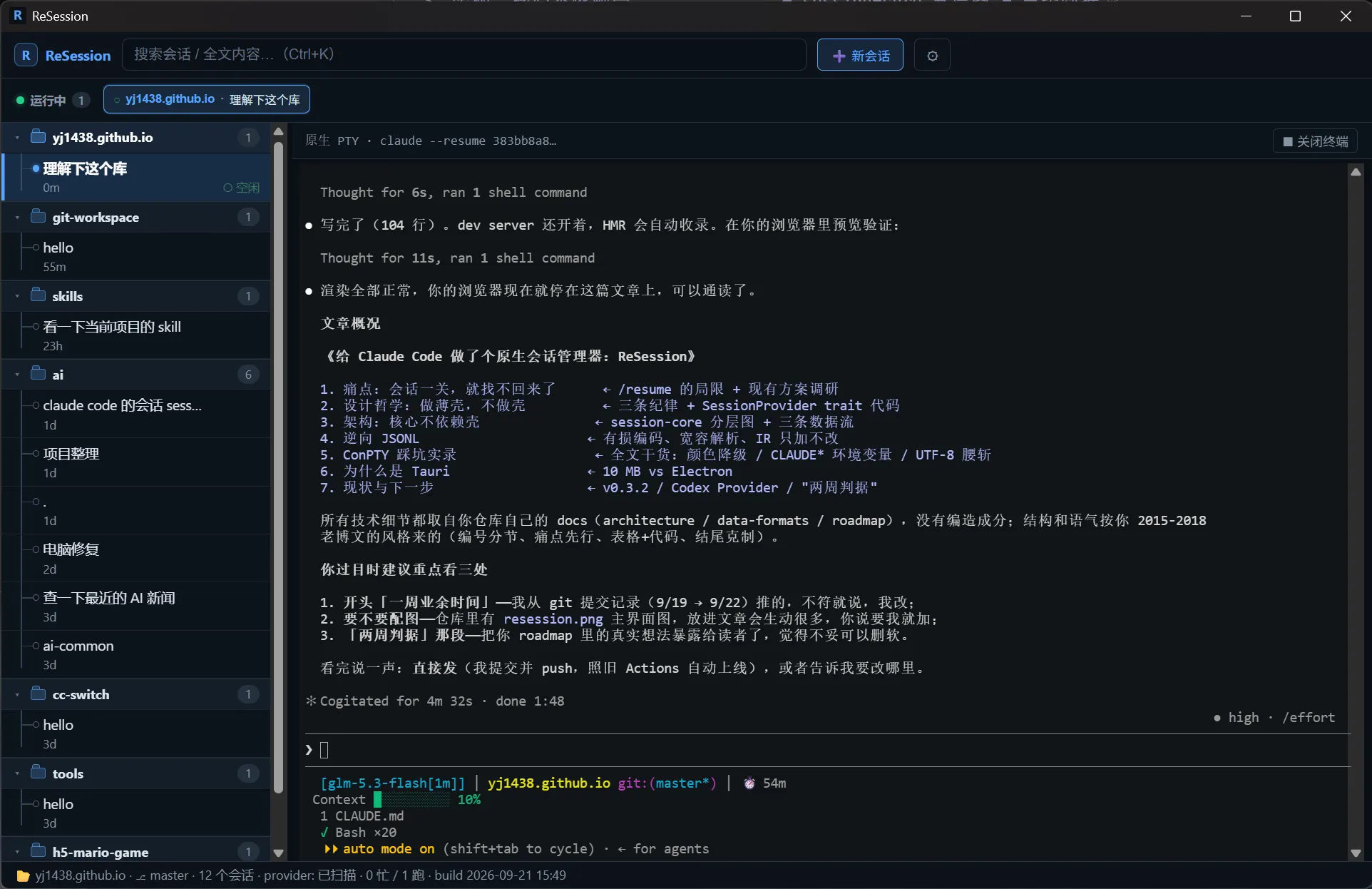Viewport: 1372px width, 889px height.
Task: Collapse the git-workspace group
Action: click(17, 217)
